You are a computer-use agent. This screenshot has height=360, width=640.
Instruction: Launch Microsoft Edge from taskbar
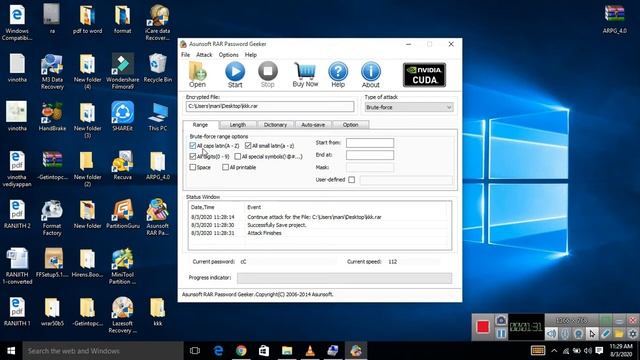218,351
